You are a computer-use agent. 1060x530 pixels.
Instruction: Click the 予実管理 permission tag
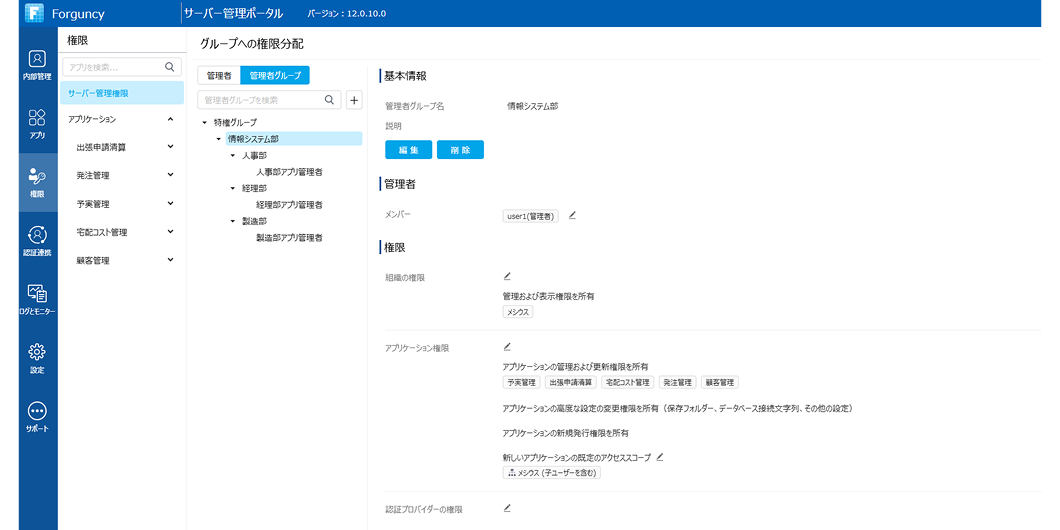coord(522,383)
